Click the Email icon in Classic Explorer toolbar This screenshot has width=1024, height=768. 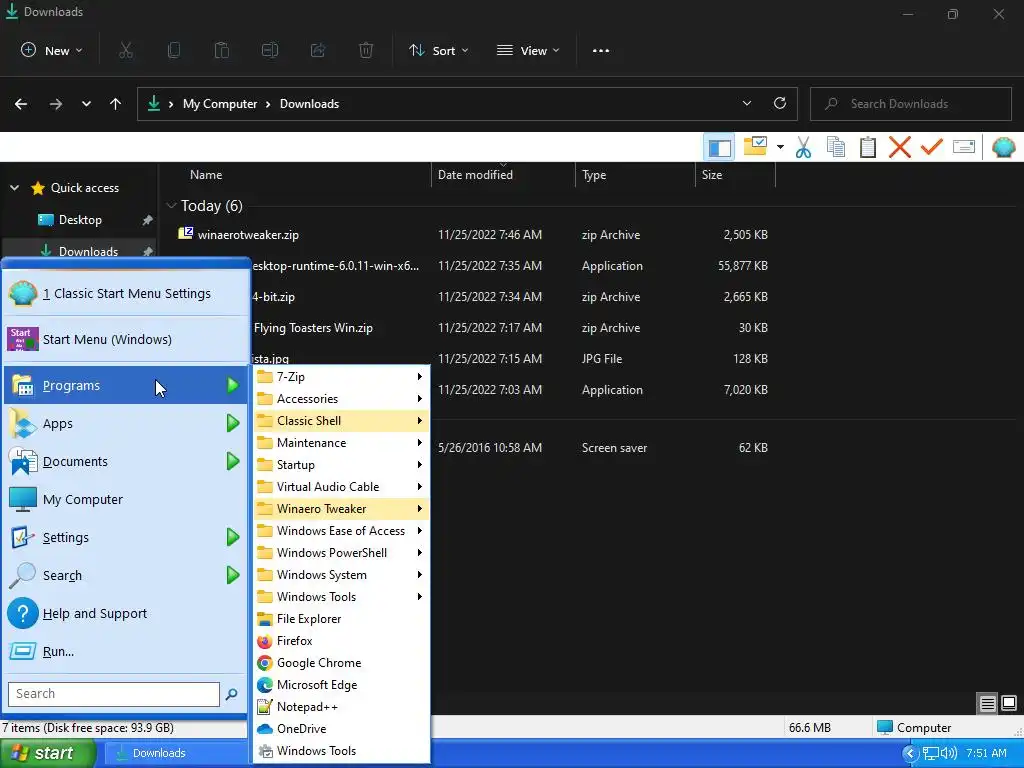pyautogui.click(x=964, y=147)
